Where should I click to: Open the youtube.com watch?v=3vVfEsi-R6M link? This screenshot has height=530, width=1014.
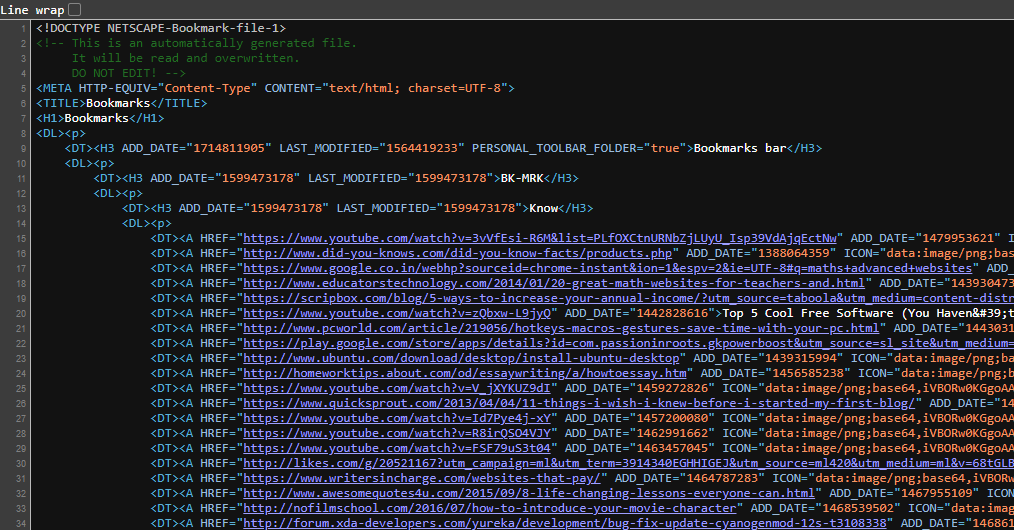coord(540,238)
